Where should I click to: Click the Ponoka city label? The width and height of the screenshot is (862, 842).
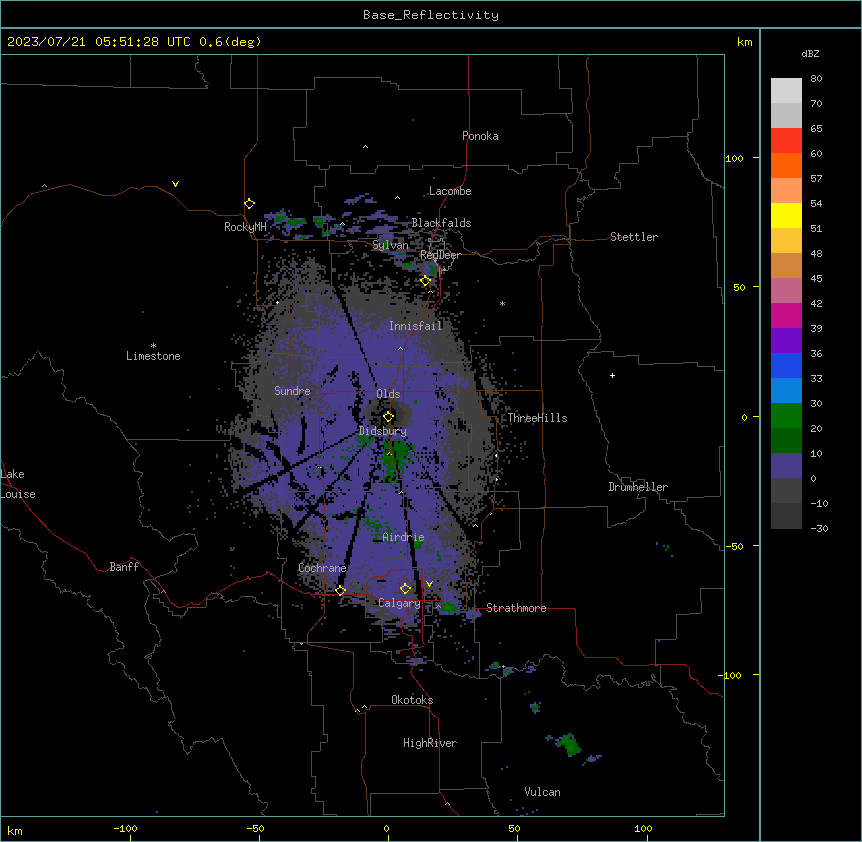coord(480,136)
